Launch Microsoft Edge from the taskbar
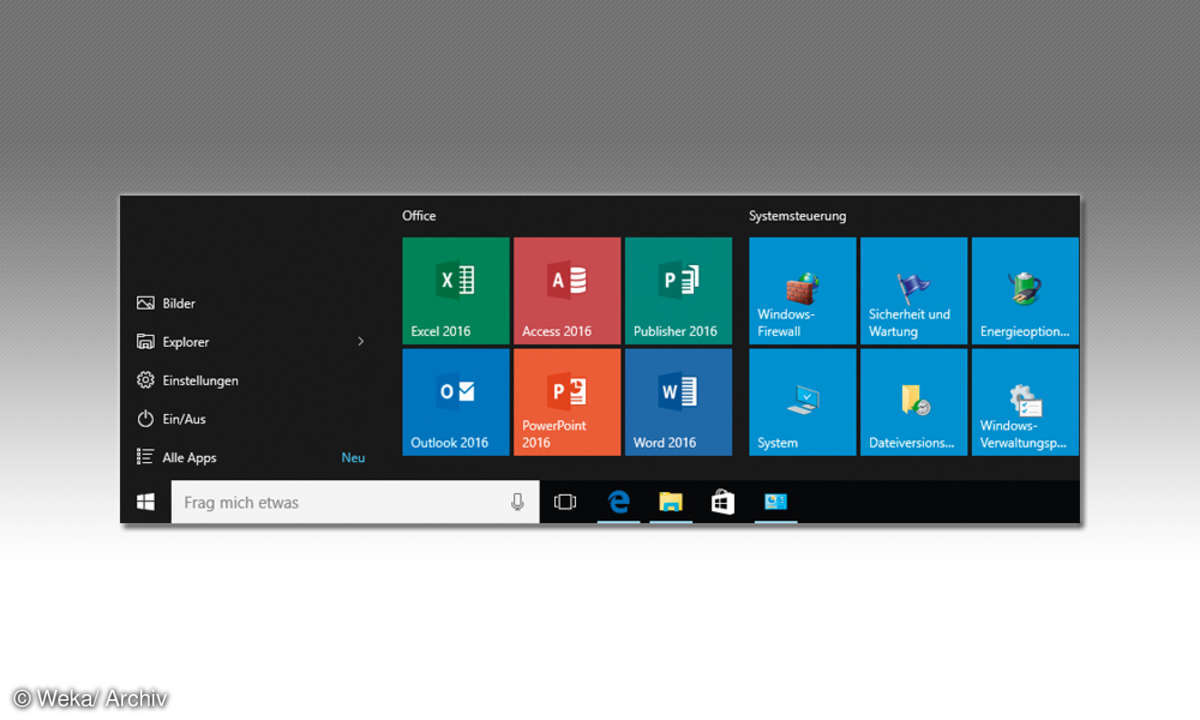The height and width of the screenshot is (720, 1200). (x=619, y=502)
